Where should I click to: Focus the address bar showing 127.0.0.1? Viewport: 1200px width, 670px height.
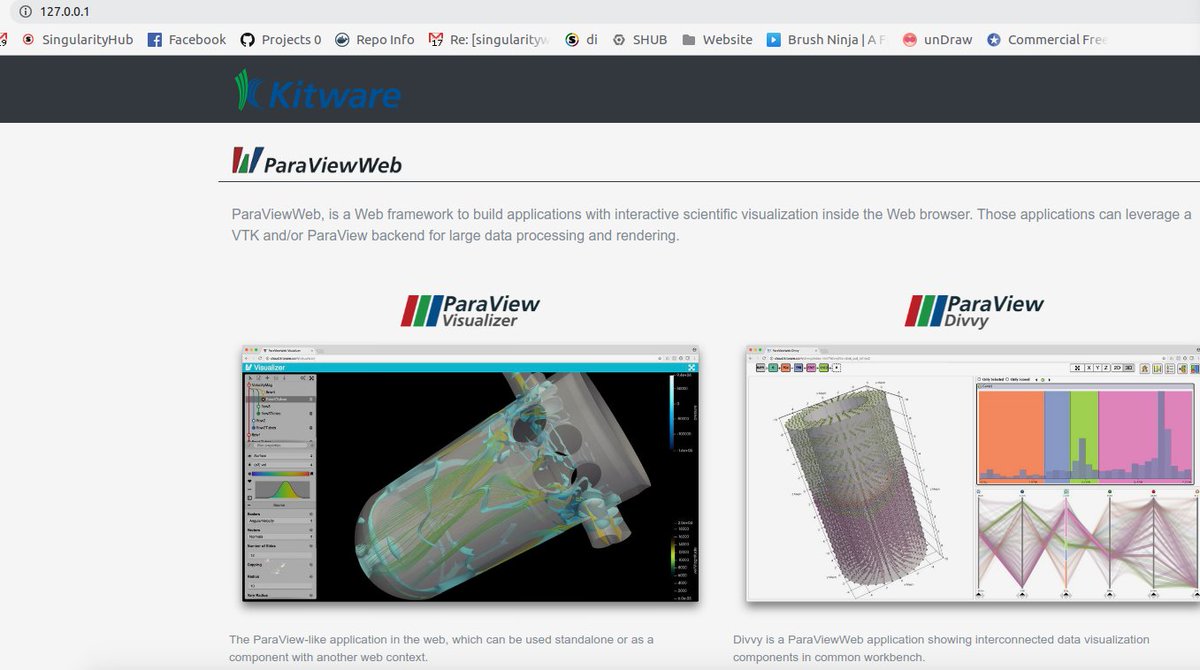coord(600,11)
